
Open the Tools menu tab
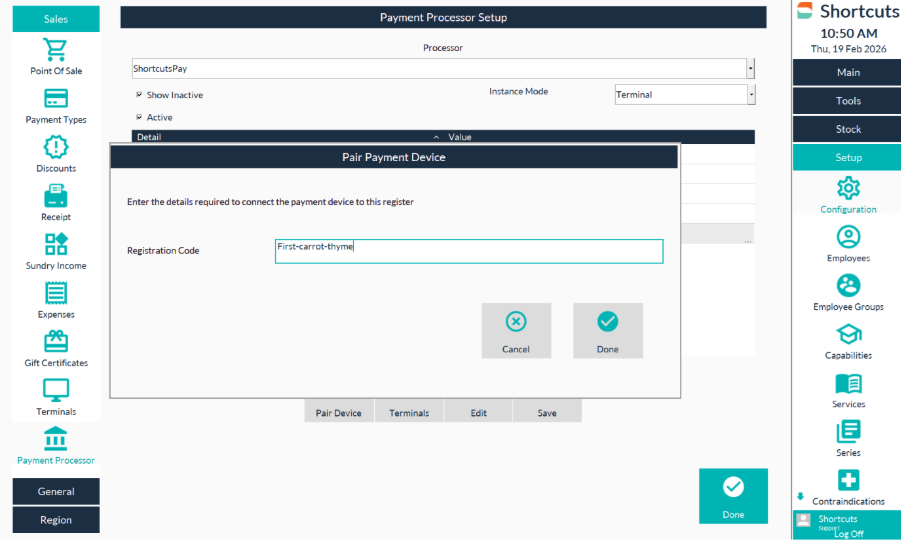tap(848, 101)
